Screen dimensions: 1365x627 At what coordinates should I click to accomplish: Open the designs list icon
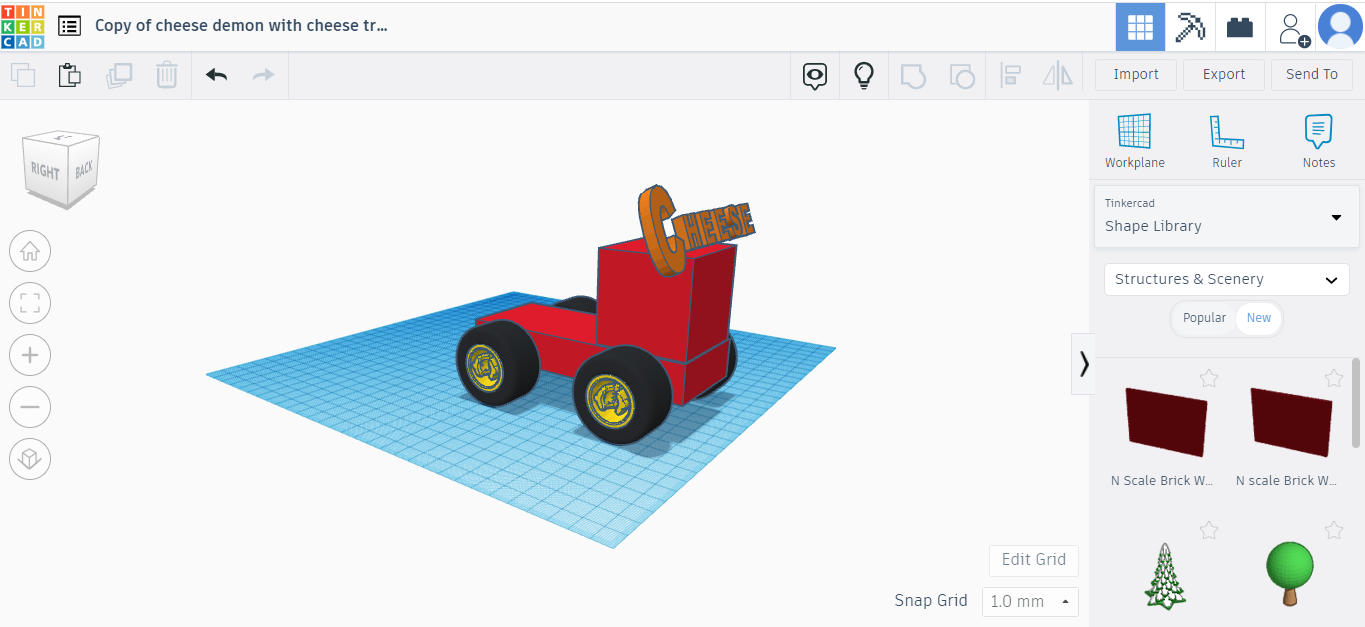(x=69, y=26)
